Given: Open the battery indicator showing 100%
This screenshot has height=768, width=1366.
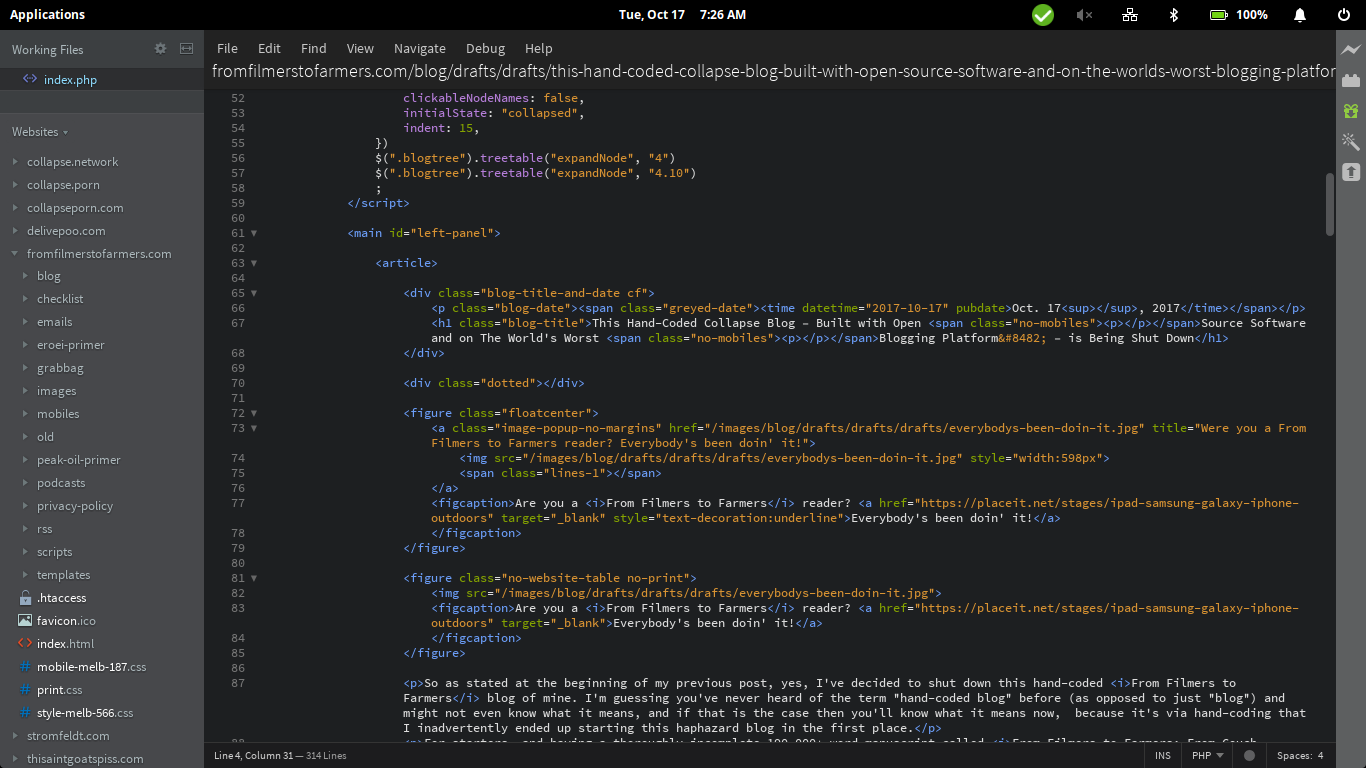Looking at the screenshot, I should [1238, 15].
